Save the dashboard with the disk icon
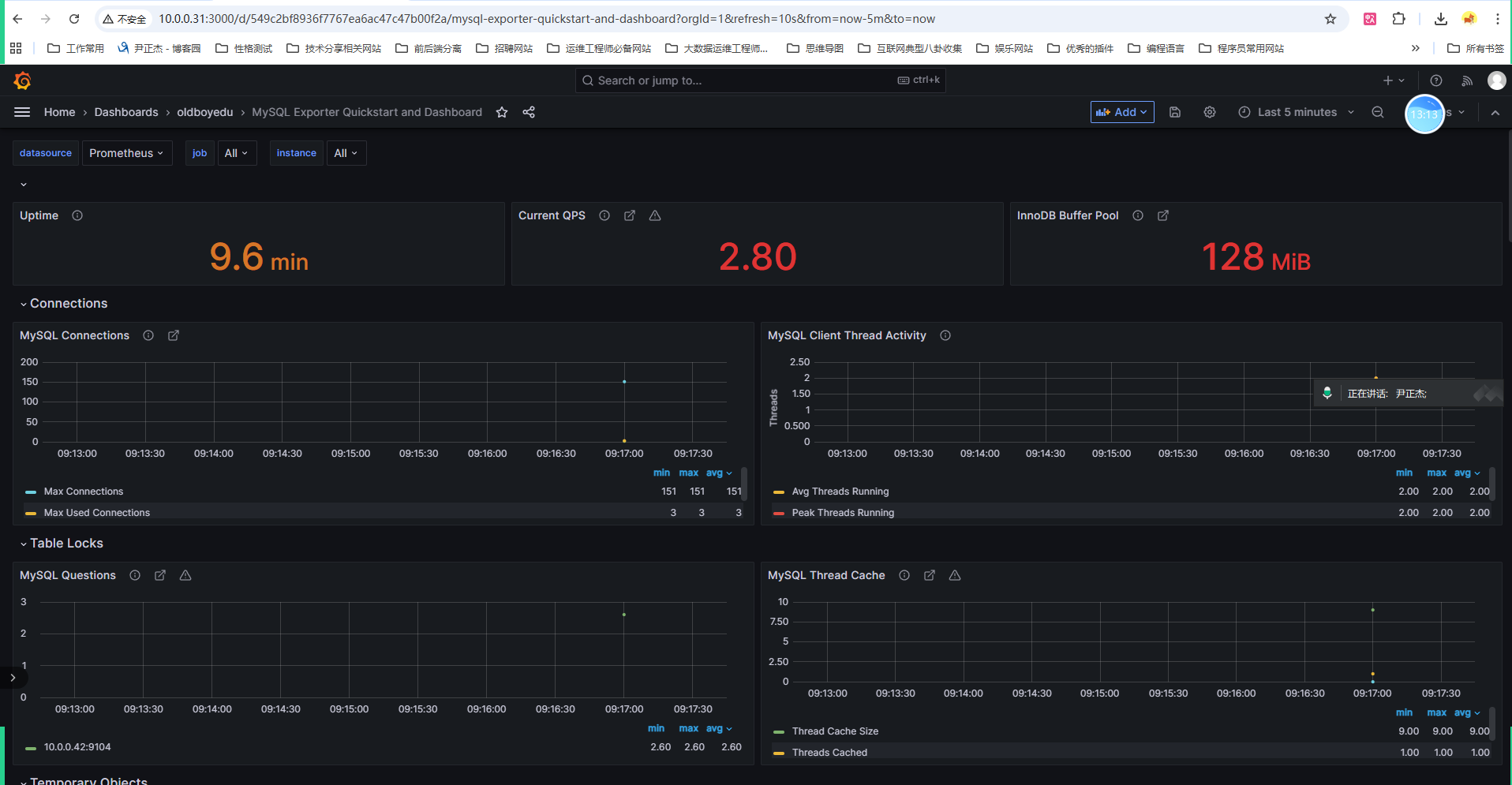Viewport: 1512px width, 785px height. (1175, 112)
